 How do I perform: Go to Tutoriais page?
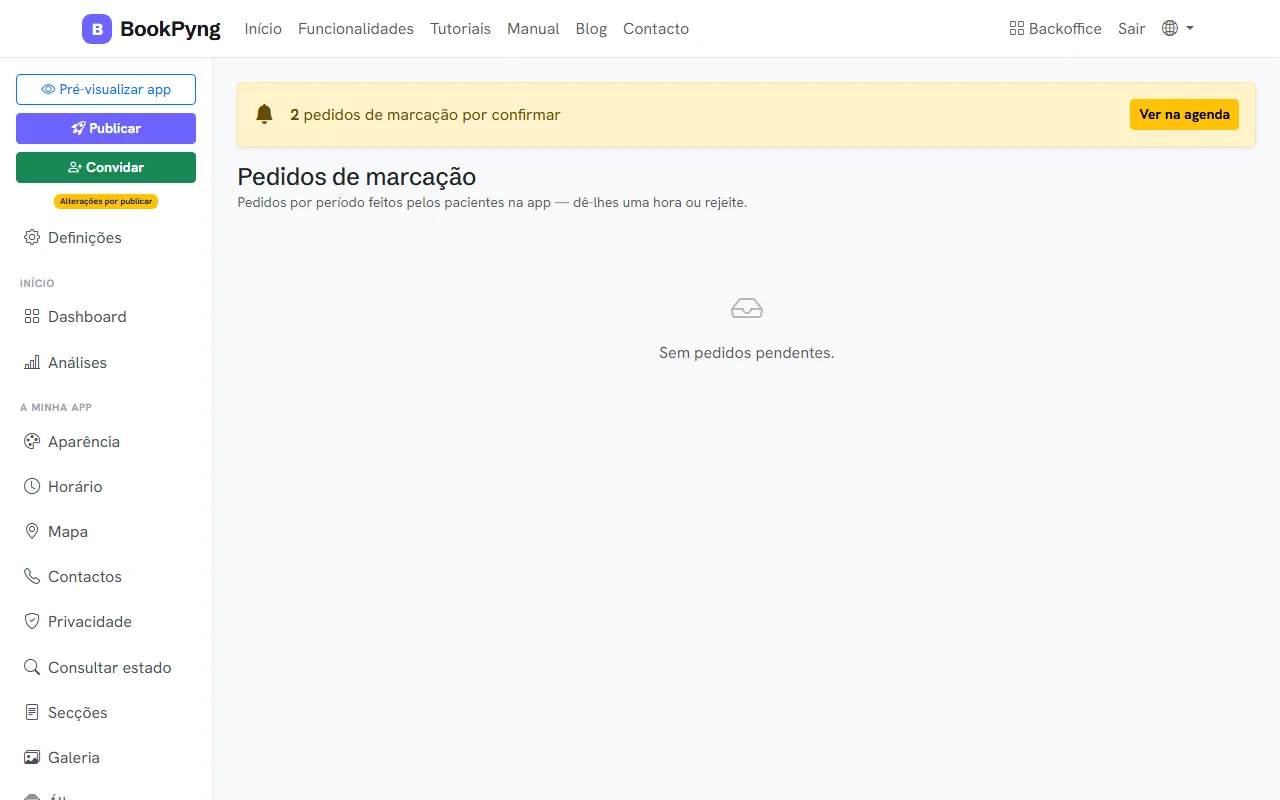(460, 29)
